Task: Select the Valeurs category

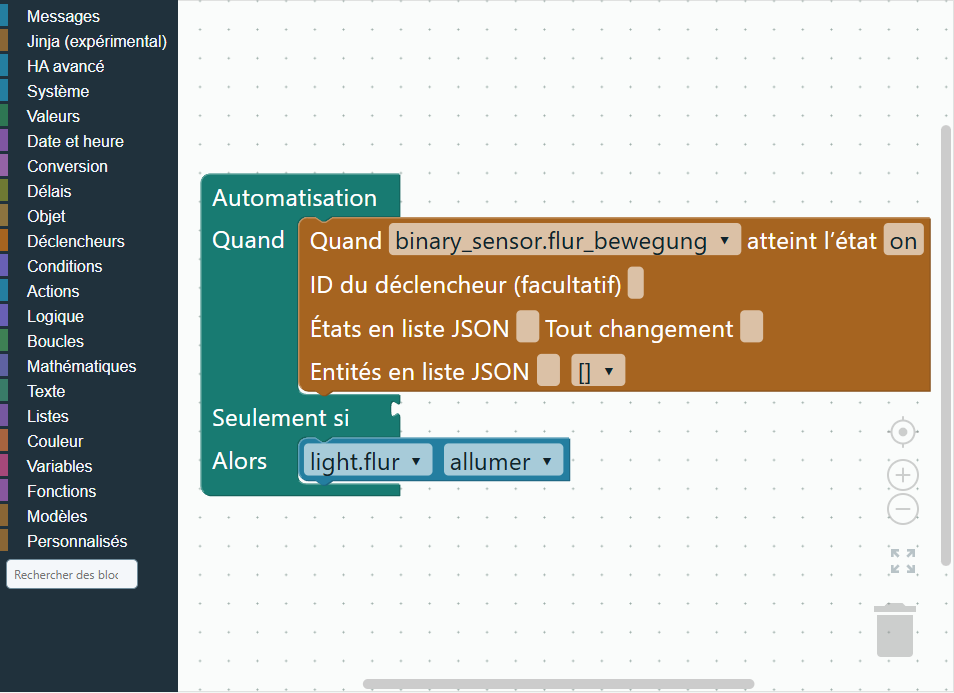Action: pyautogui.click(x=89, y=116)
